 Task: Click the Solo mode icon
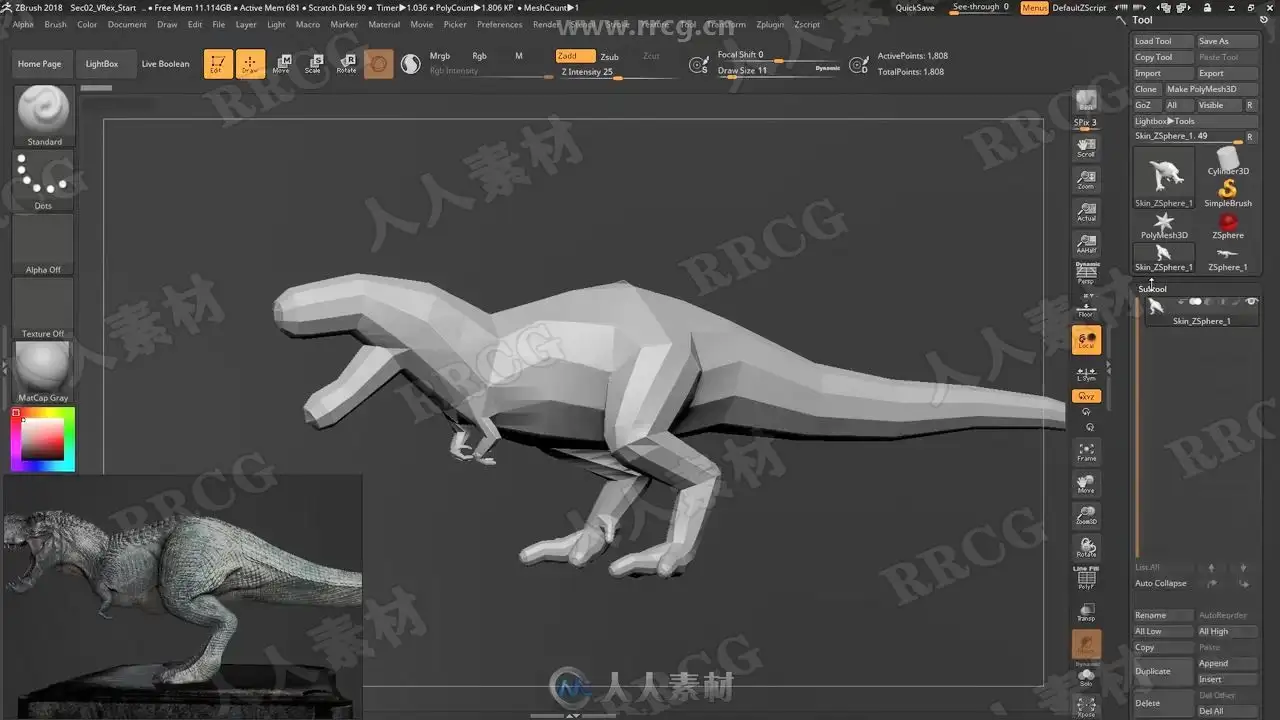1086,677
